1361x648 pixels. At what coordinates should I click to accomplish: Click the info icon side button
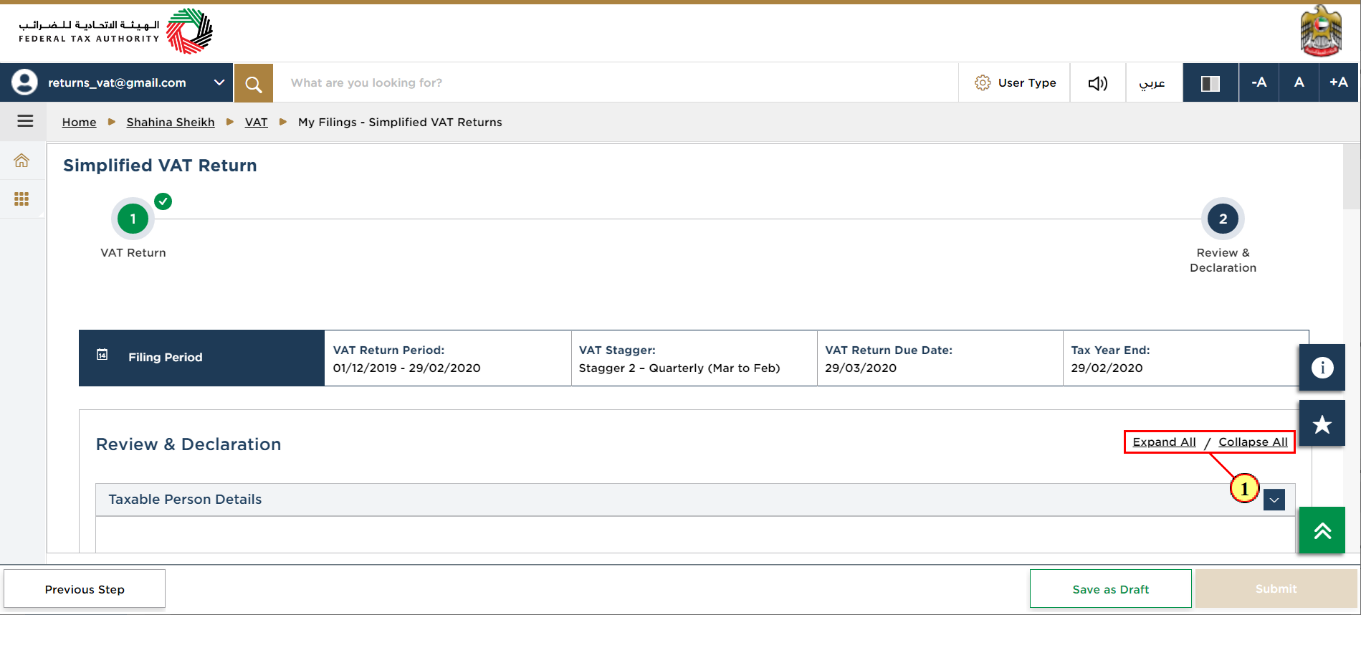coord(1321,368)
